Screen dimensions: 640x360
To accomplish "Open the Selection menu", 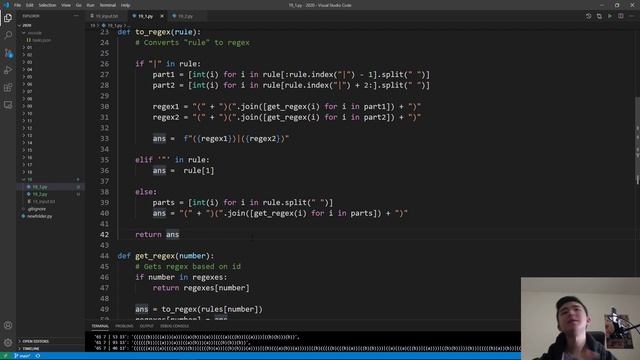I will pyautogui.click(x=47, y=5).
